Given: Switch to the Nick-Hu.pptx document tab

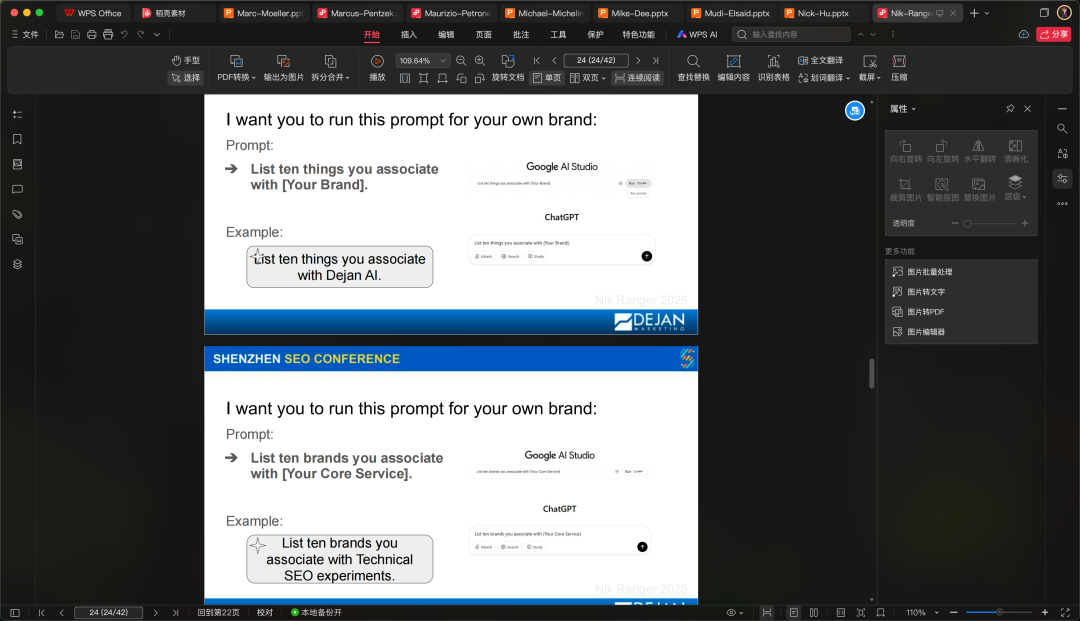Looking at the screenshot, I should point(822,13).
